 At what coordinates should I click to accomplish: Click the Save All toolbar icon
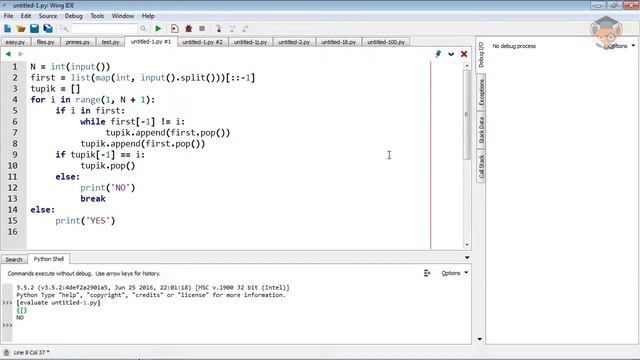48,29
